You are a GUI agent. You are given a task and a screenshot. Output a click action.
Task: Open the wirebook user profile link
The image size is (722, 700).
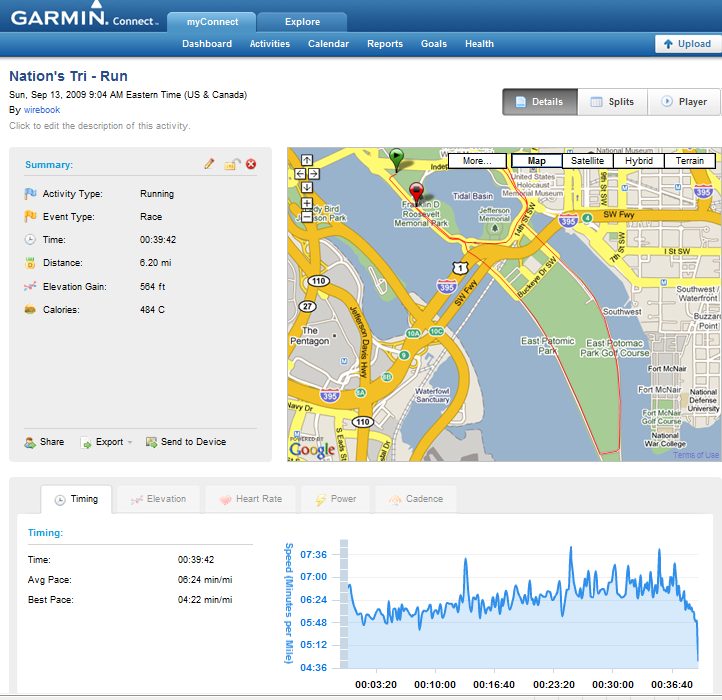42,110
